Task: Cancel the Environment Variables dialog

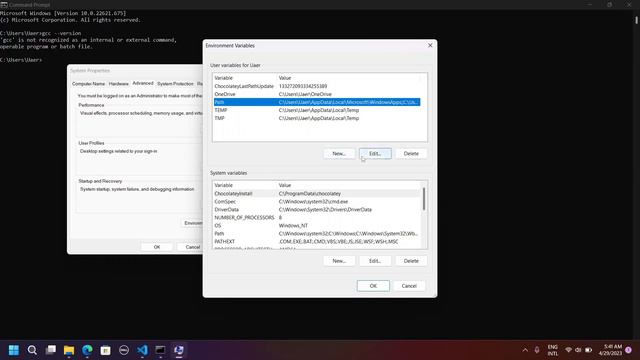Action: 409,286
